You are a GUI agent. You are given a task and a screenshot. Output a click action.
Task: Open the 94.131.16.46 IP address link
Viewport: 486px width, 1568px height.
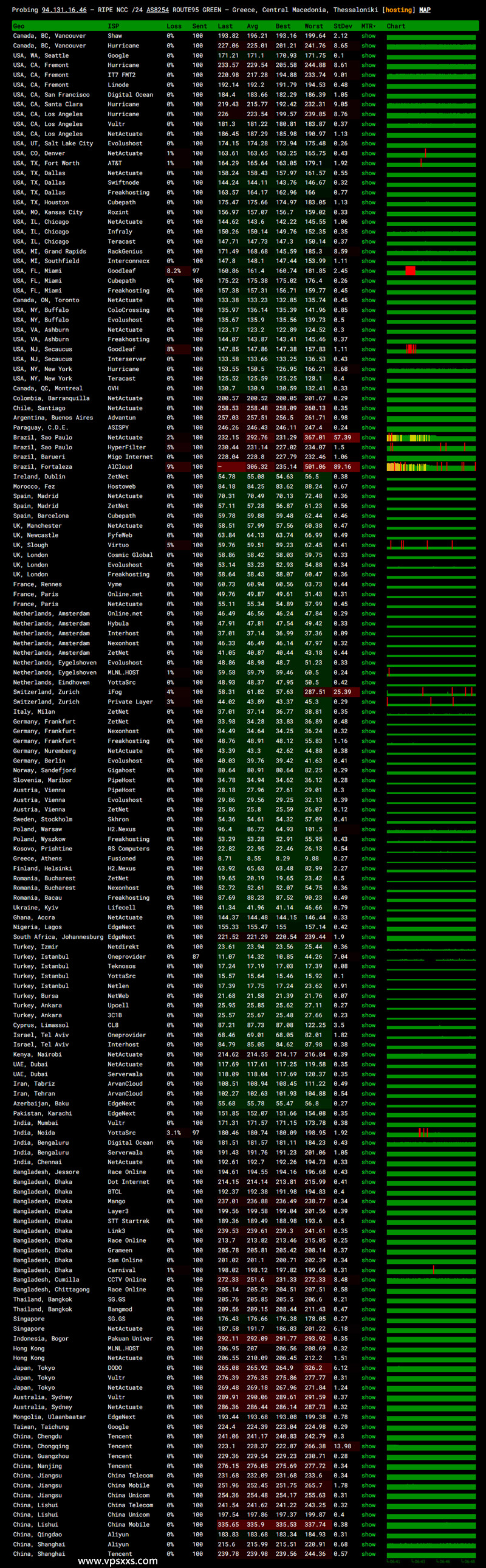(64, 10)
